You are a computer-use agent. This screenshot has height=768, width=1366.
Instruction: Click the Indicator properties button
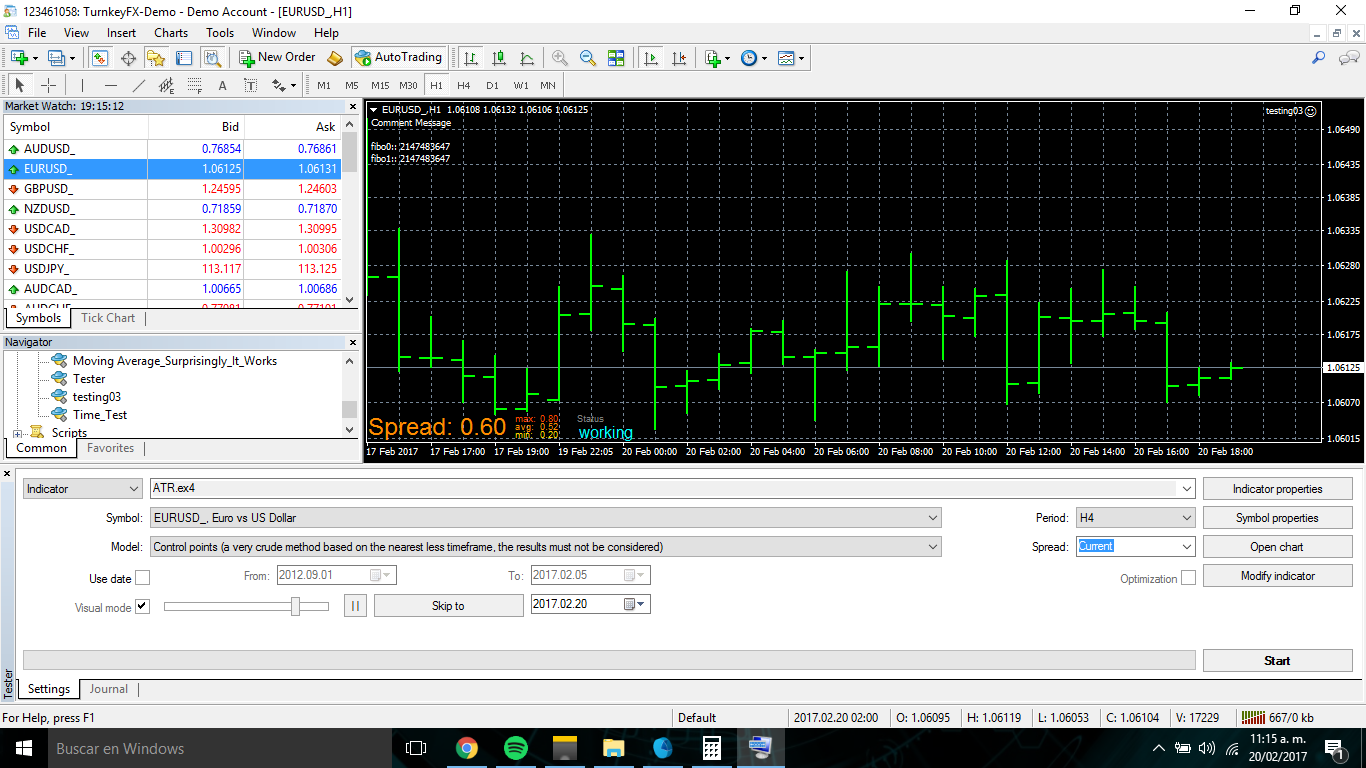[1277, 489]
